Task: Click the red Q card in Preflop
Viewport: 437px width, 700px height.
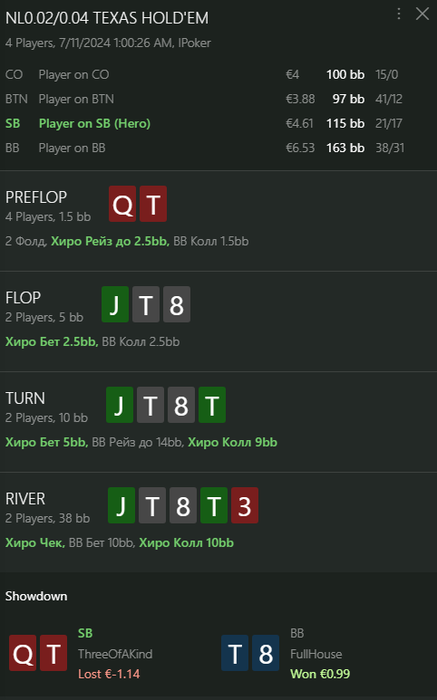Action: click(x=122, y=204)
